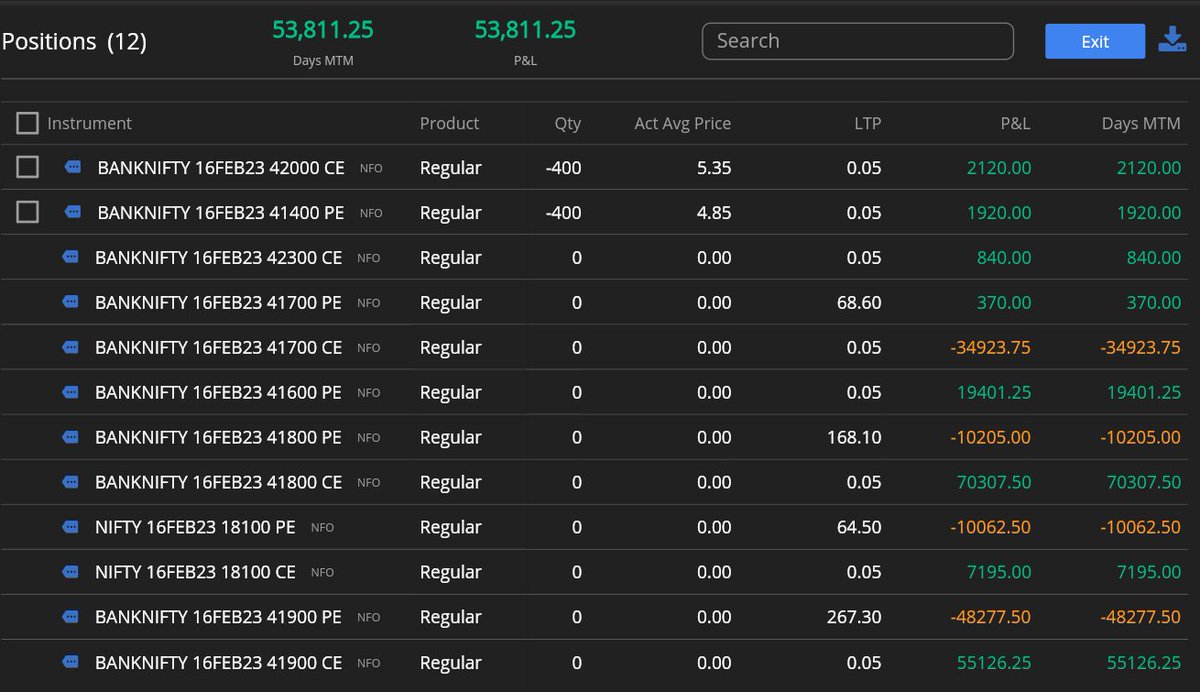Click the Search input field
The width and height of the screenshot is (1200, 692).
(x=857, y=41)
